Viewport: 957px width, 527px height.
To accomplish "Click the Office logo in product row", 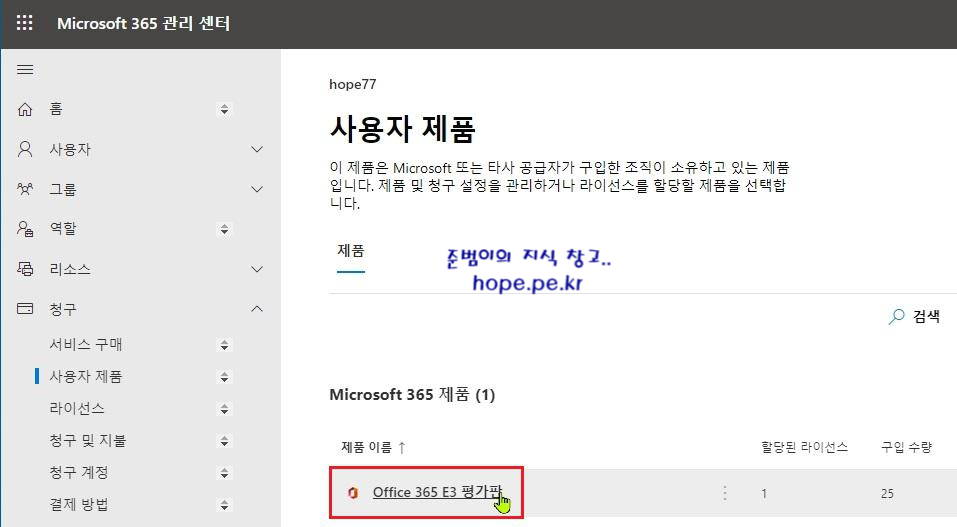I will coord(352,493).
